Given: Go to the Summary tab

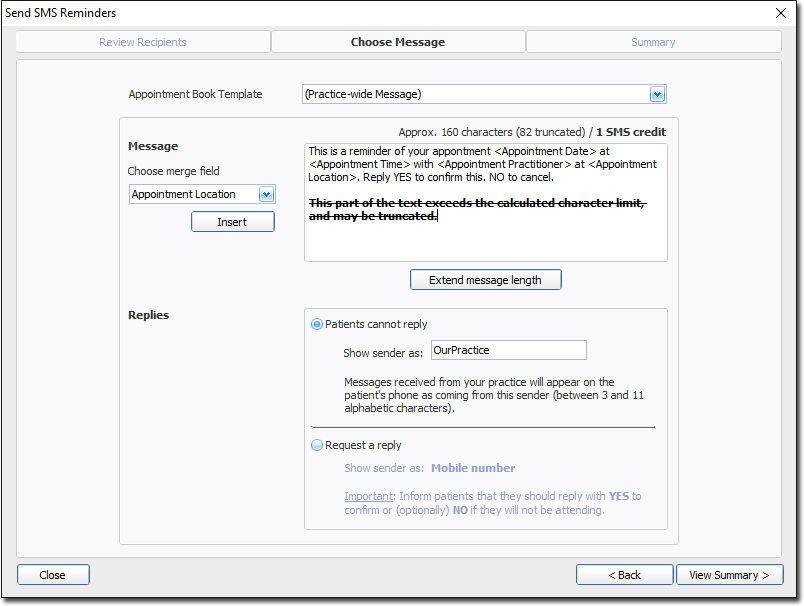Looking at the screenshot, I should coord(653,42).
